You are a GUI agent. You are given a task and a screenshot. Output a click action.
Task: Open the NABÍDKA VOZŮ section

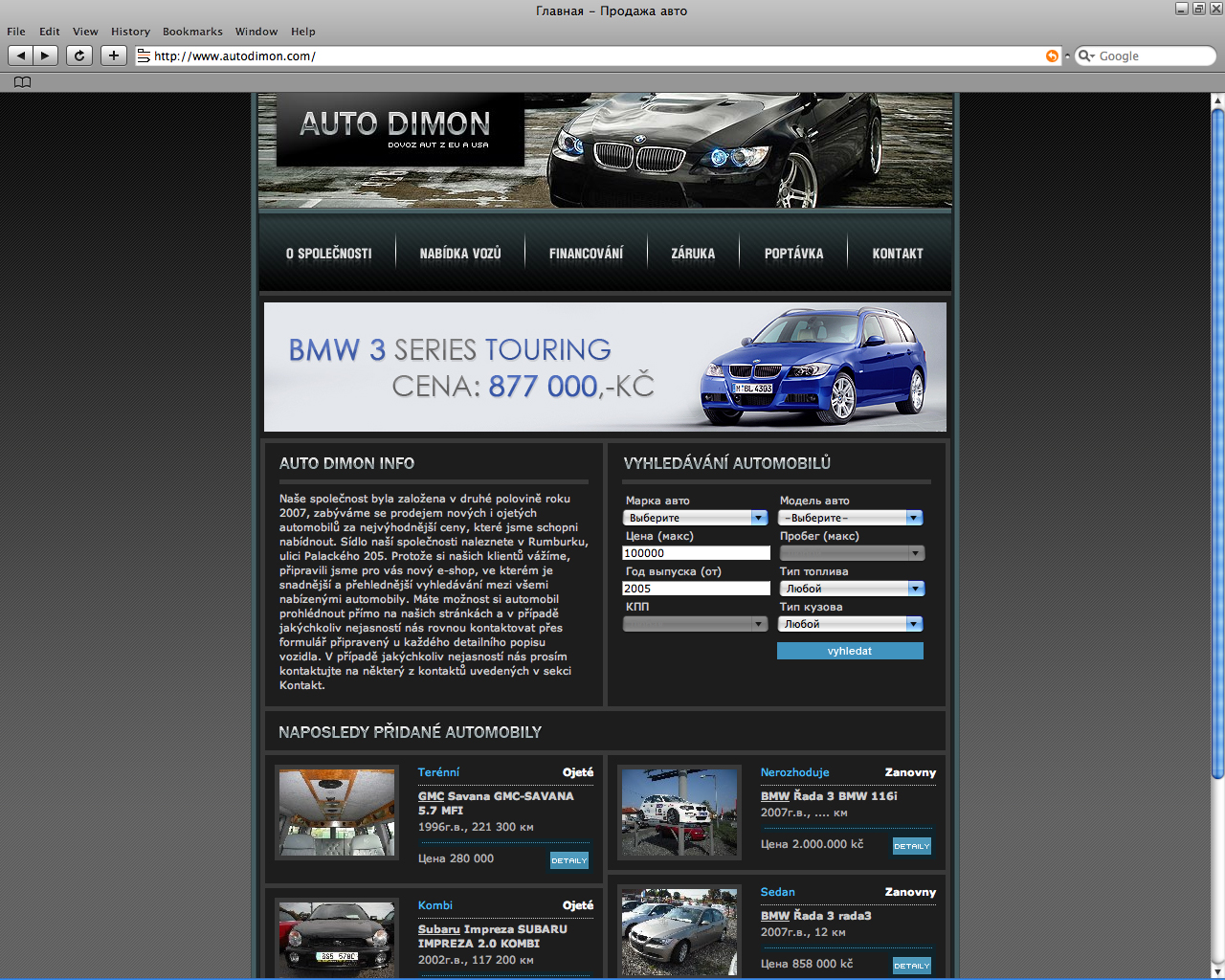click(460, 254)
